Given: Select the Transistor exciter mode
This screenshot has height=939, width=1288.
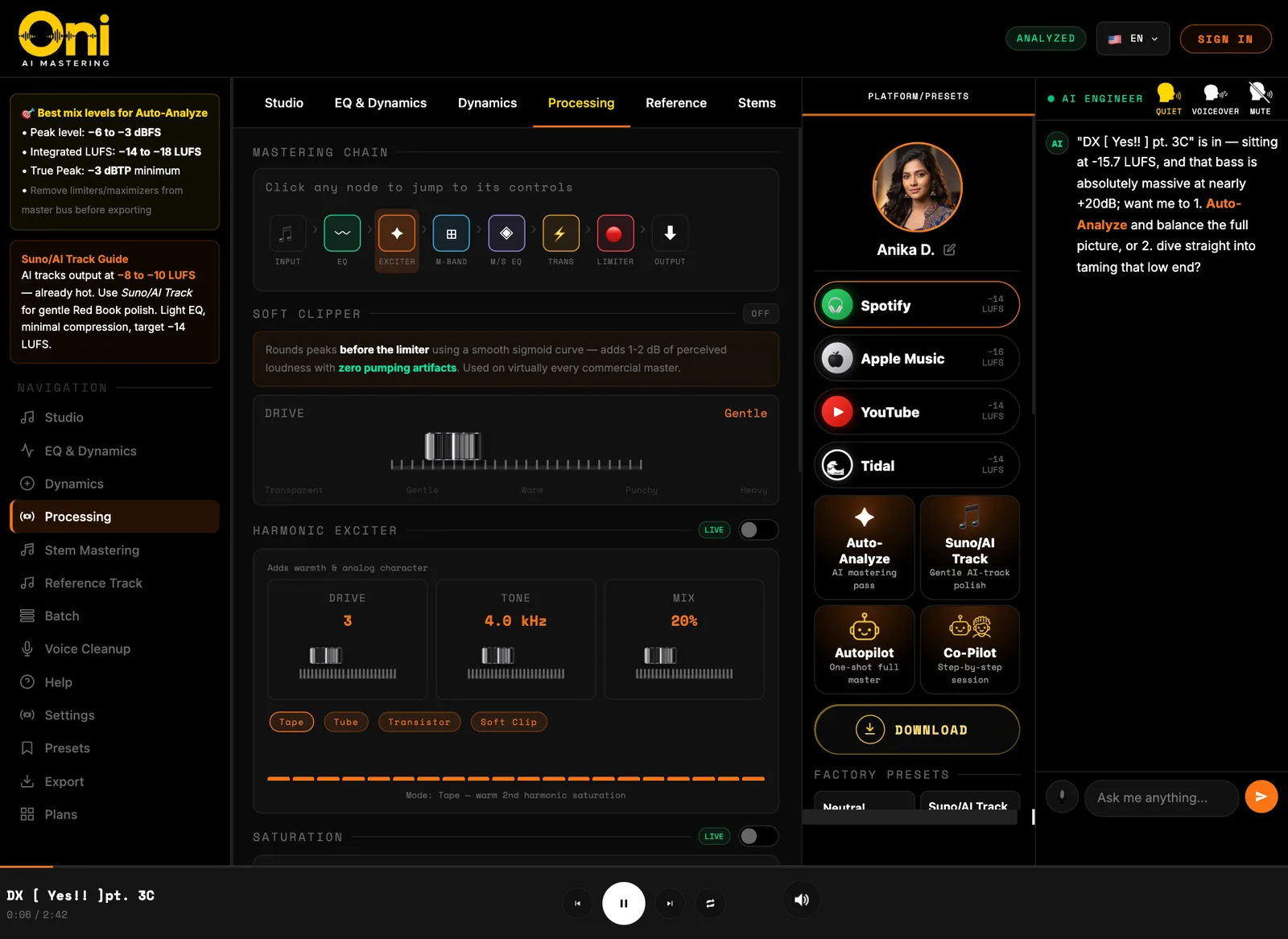Looking at the screenshot, I should point(419,722).
